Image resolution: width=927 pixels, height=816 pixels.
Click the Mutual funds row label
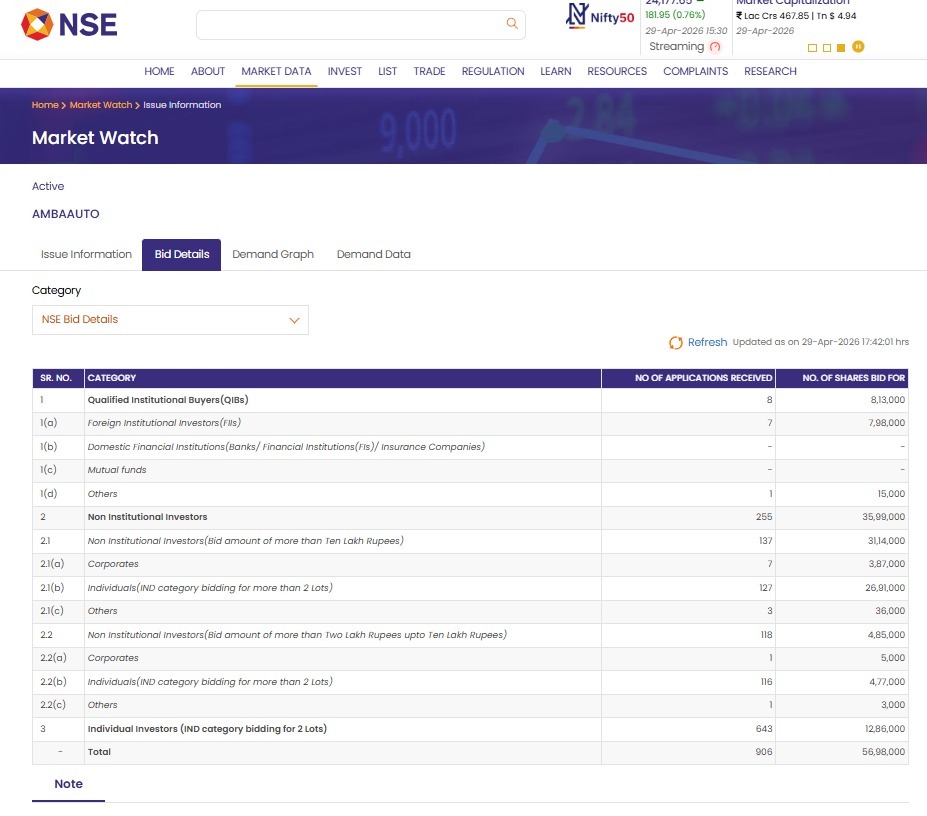pyautogui.click(x=117, y=470)
